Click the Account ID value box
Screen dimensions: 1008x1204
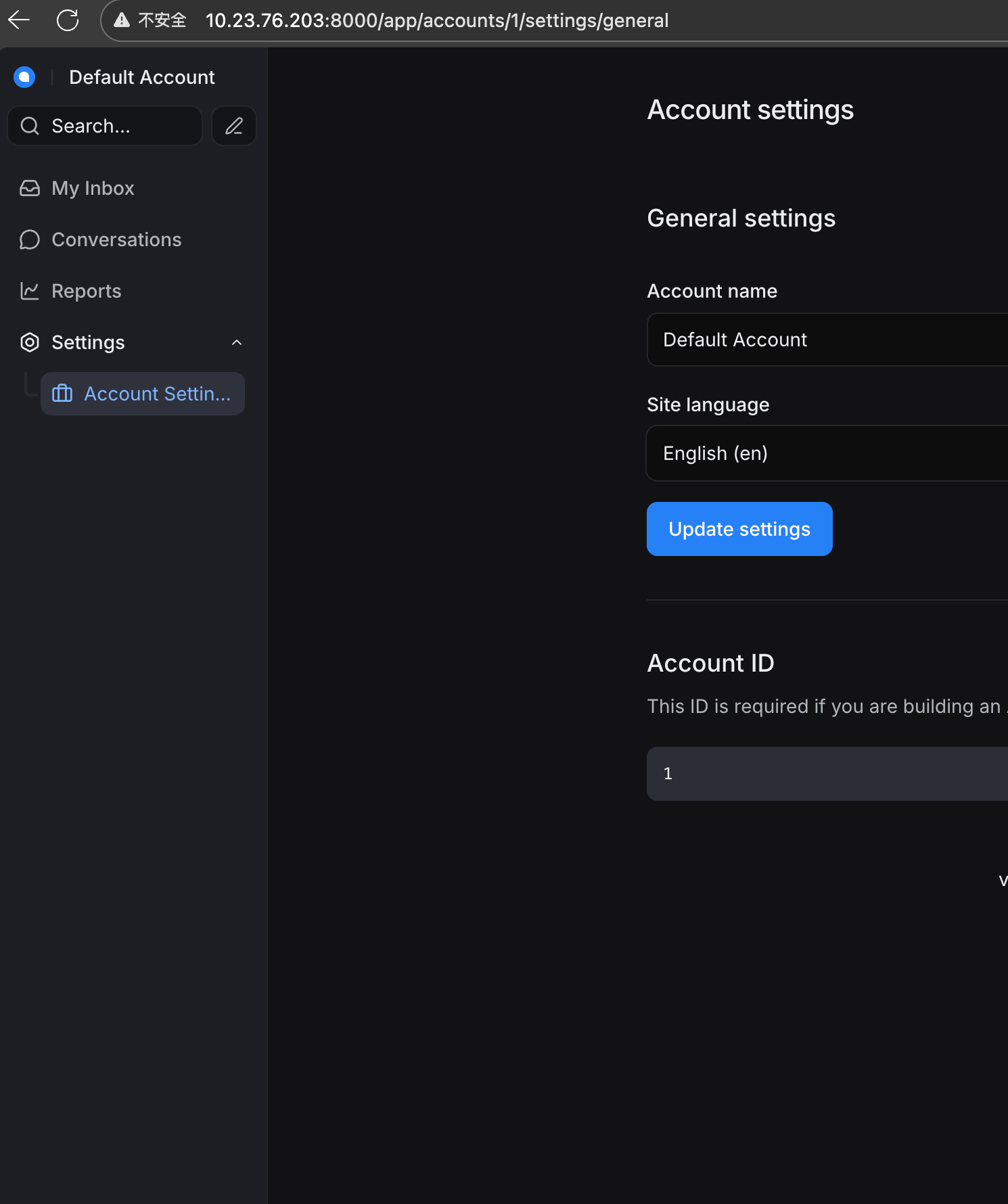coord(827,774)
